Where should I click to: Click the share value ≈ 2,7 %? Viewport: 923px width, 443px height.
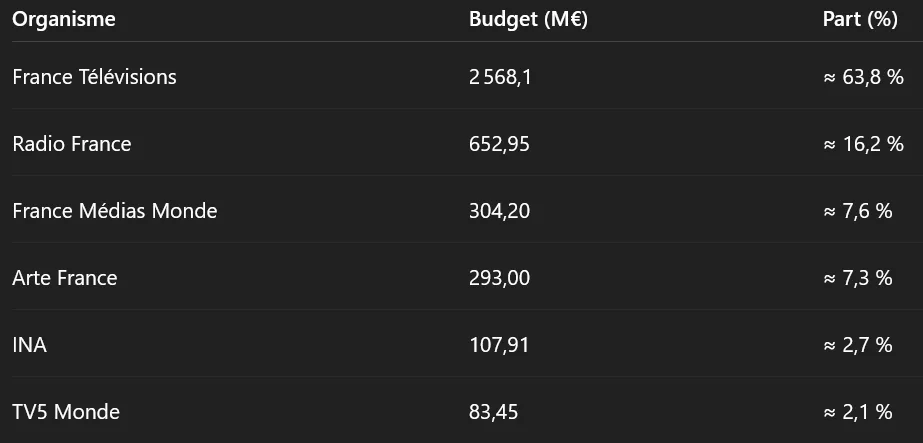tap(858, 345)
